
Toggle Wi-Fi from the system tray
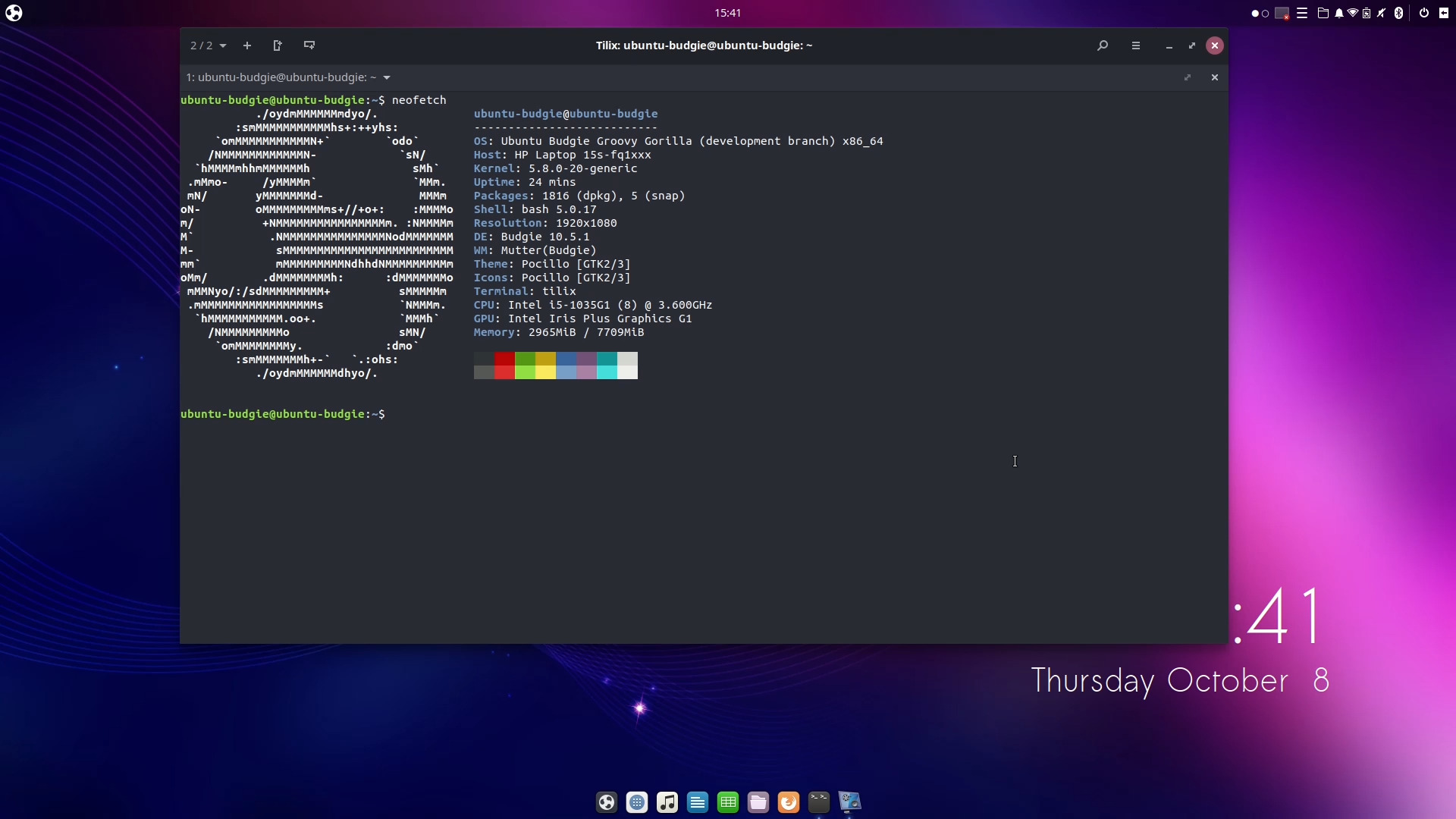(x=1354, y=13)
